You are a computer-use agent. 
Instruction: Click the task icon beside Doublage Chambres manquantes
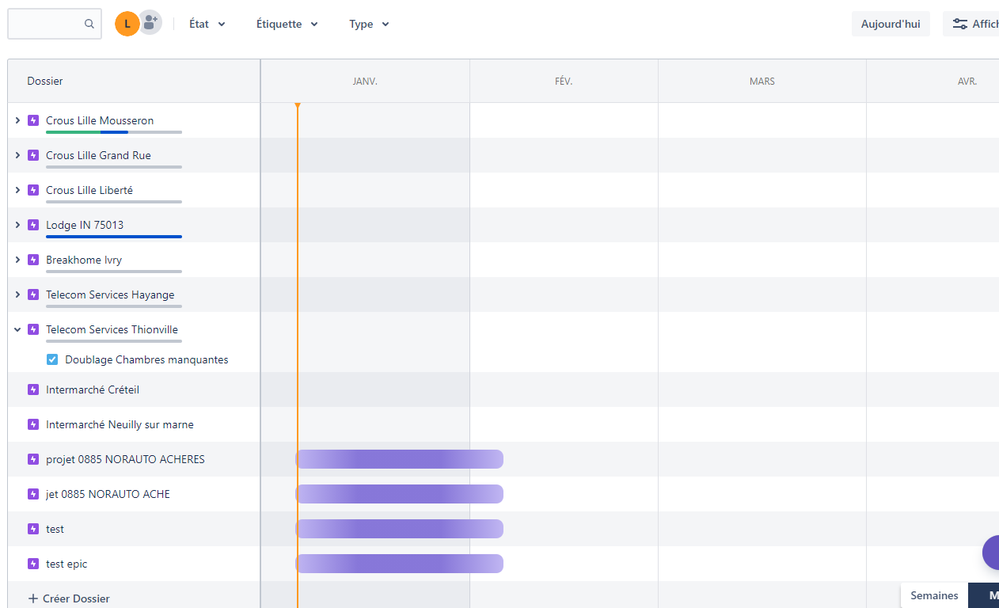pyautogui.click(x=51, y=359)
